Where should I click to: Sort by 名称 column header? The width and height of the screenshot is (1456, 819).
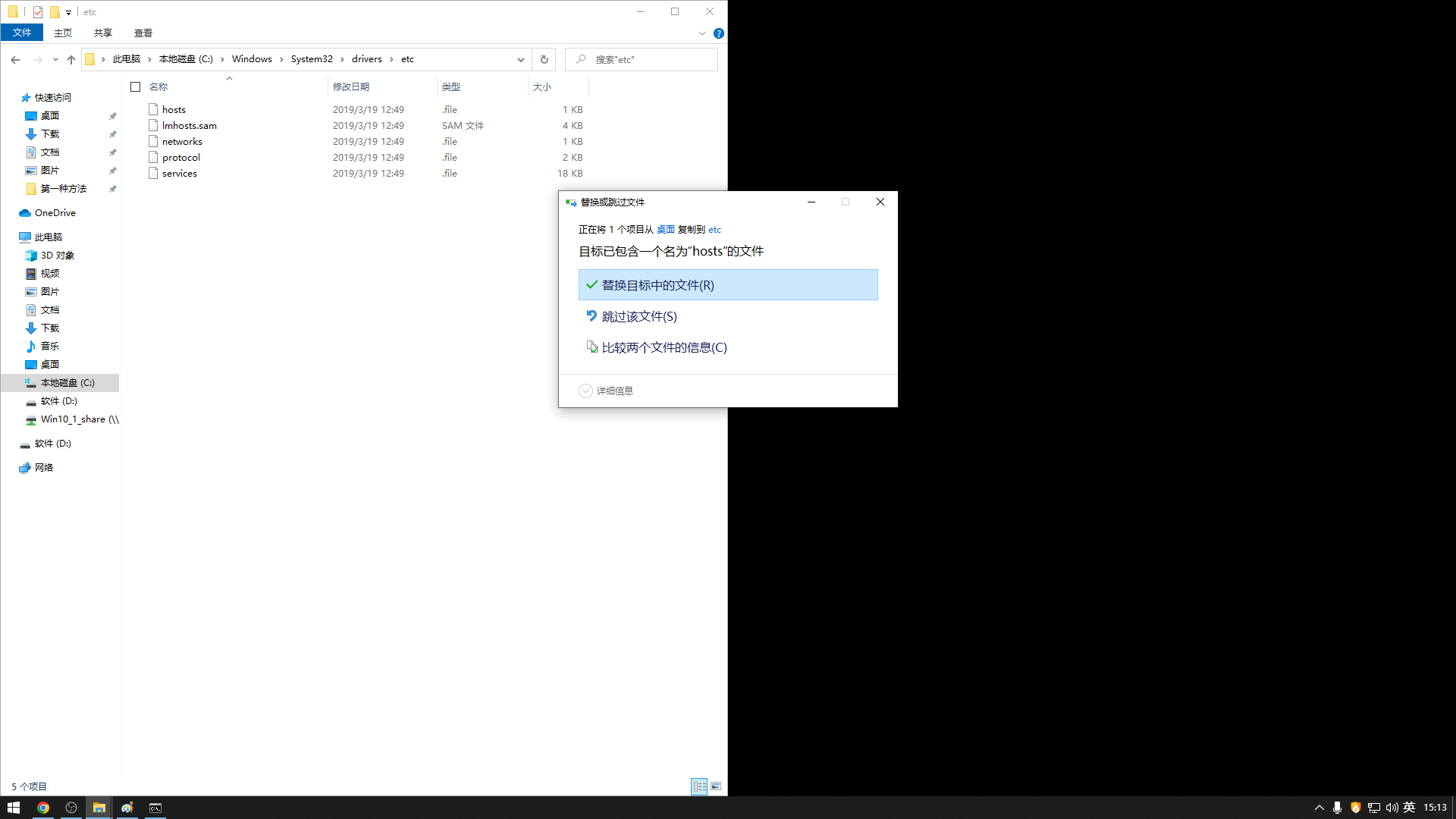(x=158, y=87)
